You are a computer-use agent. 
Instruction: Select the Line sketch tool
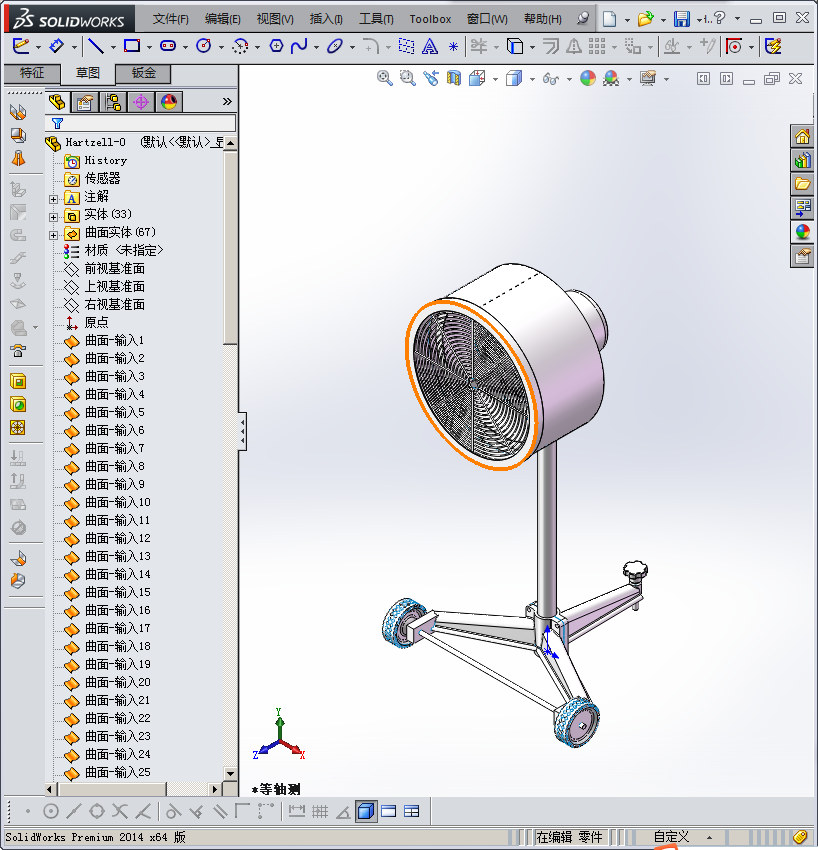point(96,46)
